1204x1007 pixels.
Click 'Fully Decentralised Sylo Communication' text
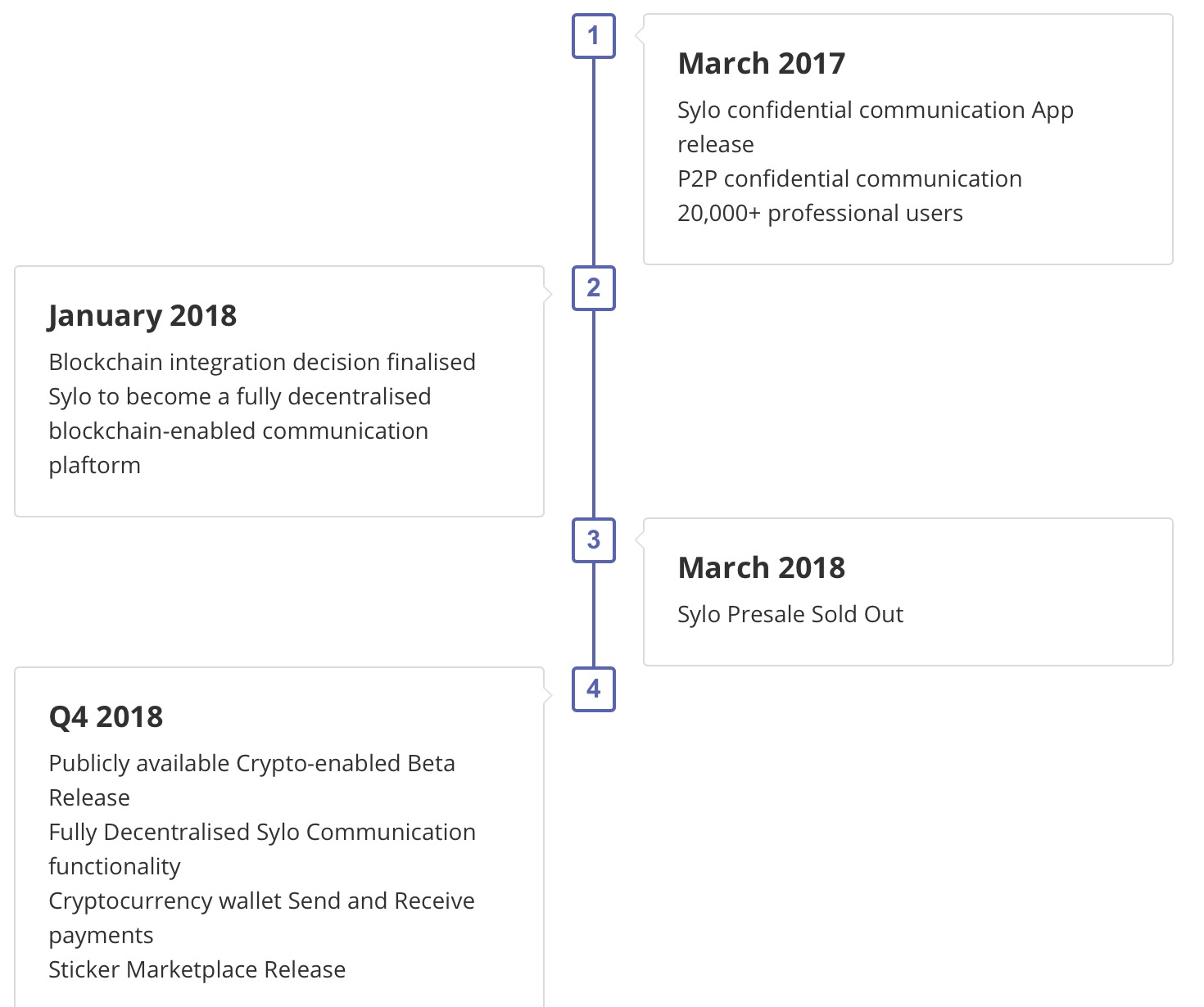(262, 833)
